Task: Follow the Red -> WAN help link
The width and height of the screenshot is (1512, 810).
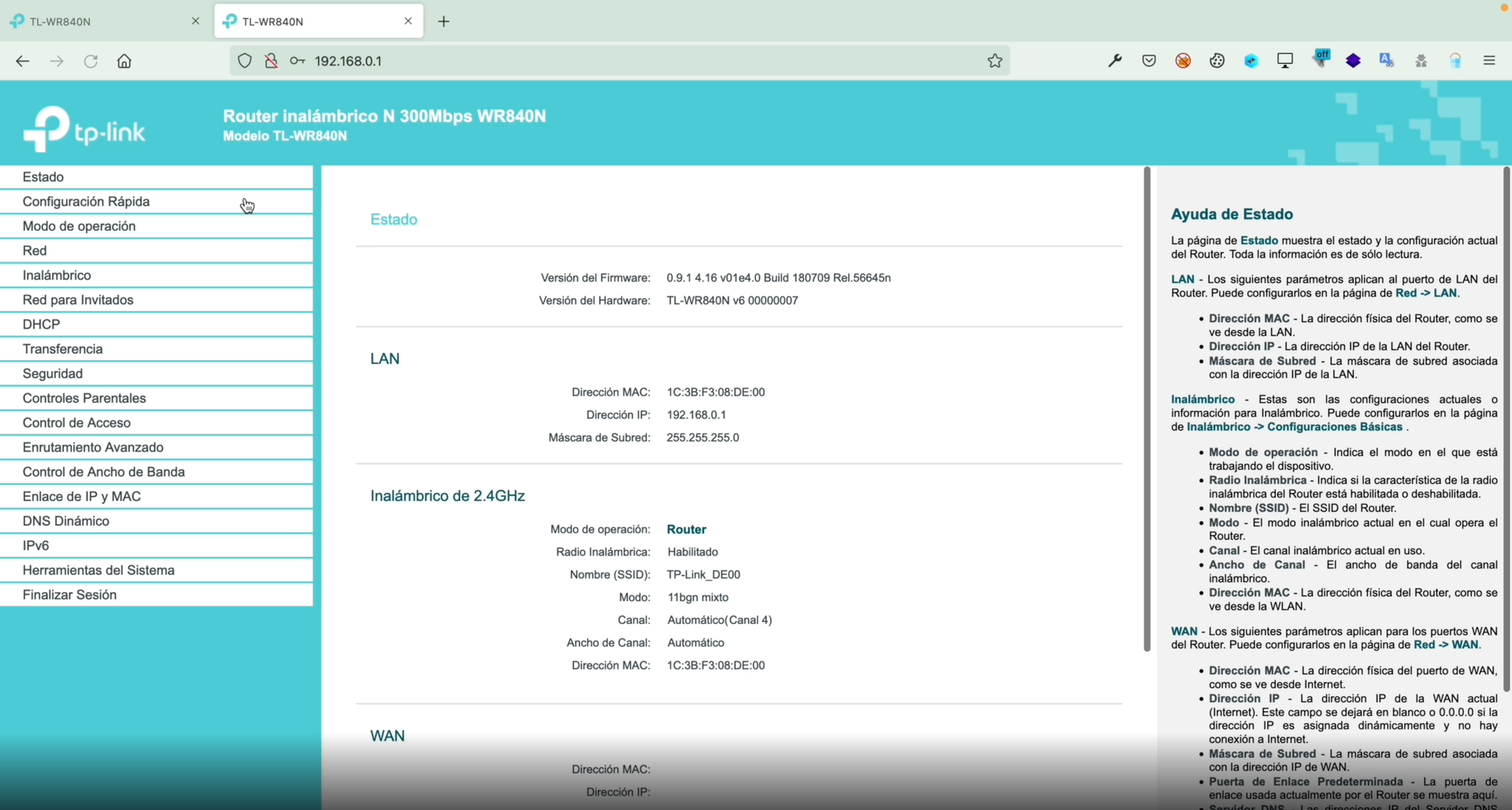Action: (1446, 645)
